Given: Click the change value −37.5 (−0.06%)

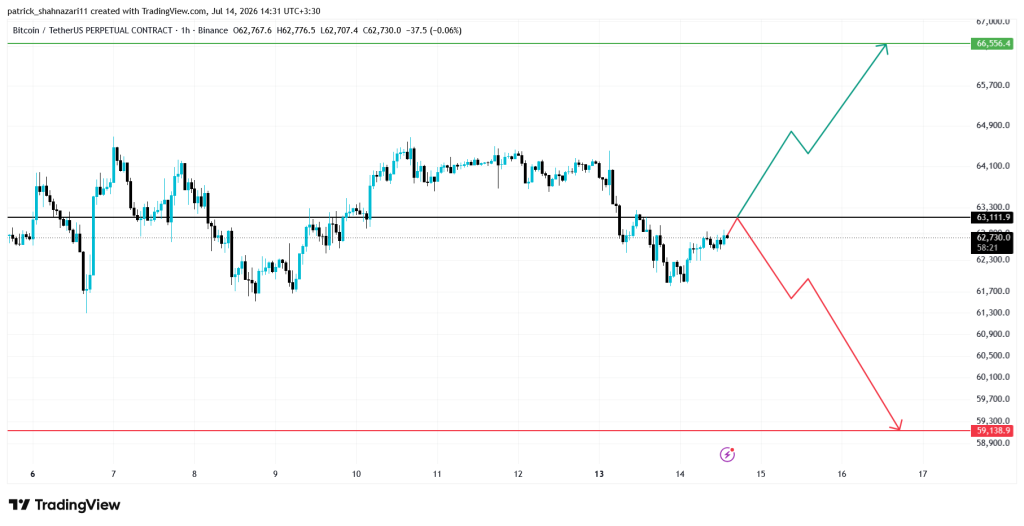Looking at the screenshot, I should (434, 31).
